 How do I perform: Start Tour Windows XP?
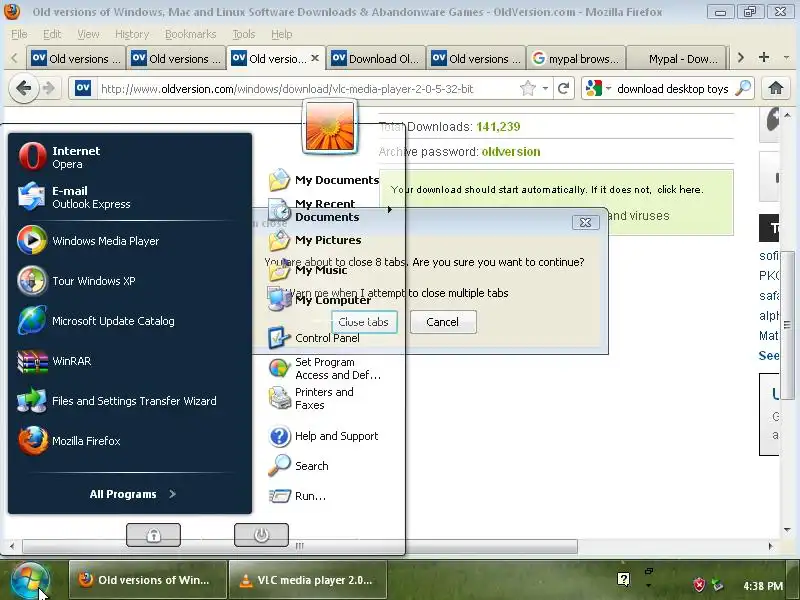130,281
